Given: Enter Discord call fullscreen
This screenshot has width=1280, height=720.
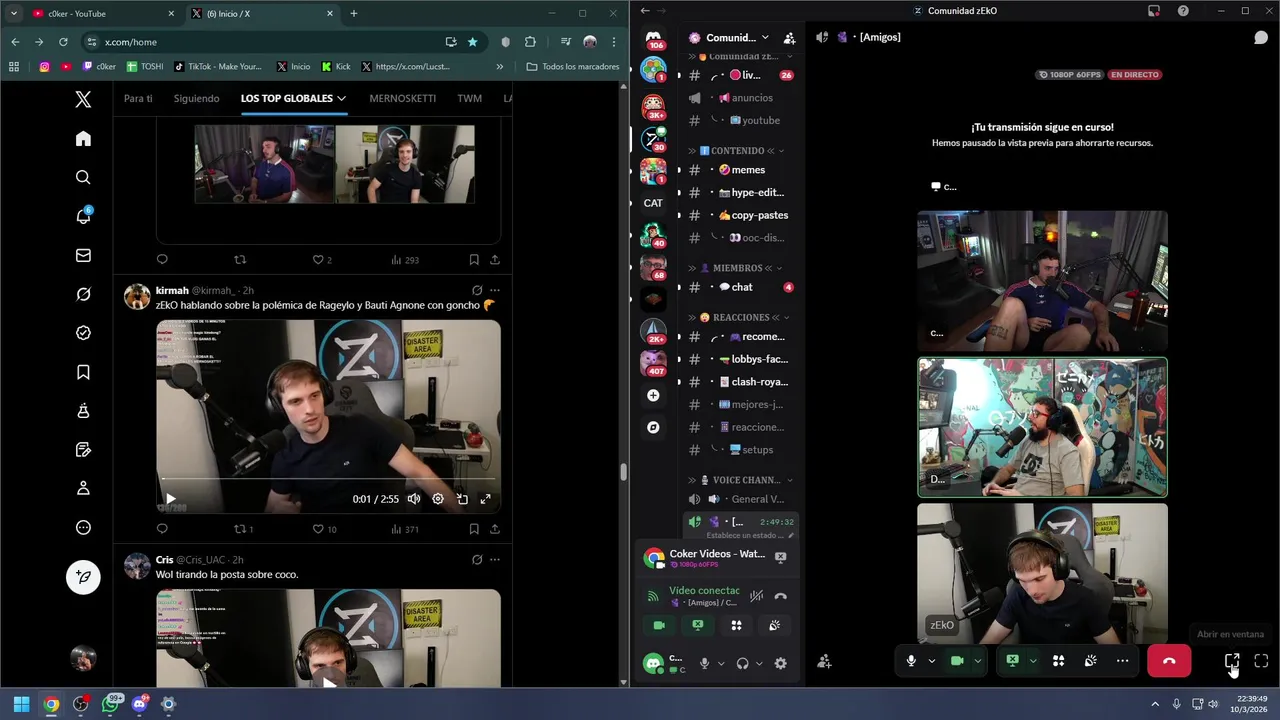Looking at the screenshot, I should click(1261, 661).
